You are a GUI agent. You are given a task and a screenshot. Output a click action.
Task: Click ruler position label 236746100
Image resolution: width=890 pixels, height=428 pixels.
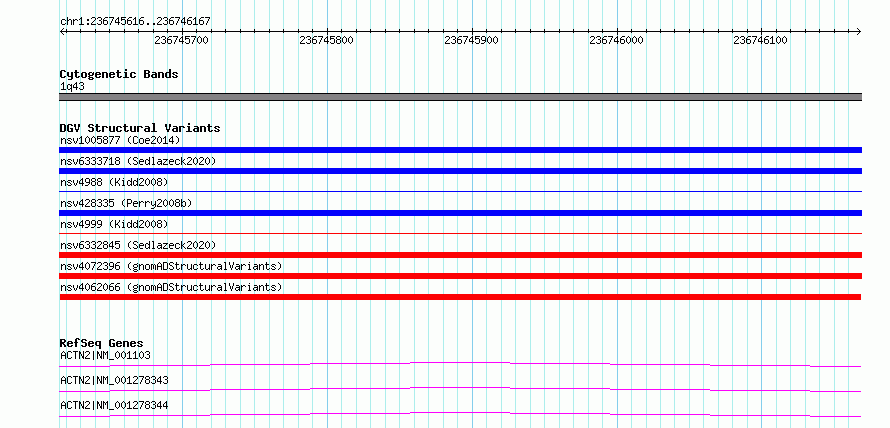tap(761, 40)
